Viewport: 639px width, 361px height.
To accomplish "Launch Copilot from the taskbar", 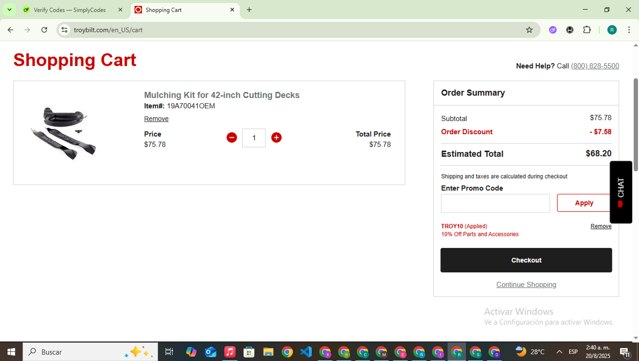I will pos(191,352).
